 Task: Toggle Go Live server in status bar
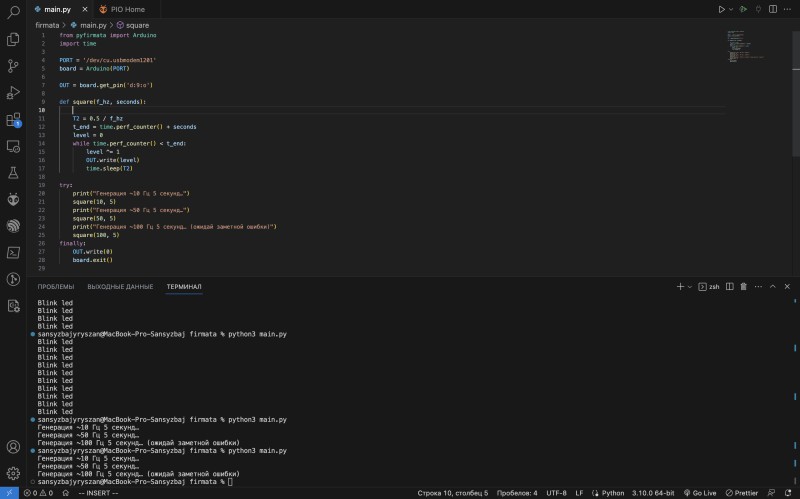pos(701,493)
